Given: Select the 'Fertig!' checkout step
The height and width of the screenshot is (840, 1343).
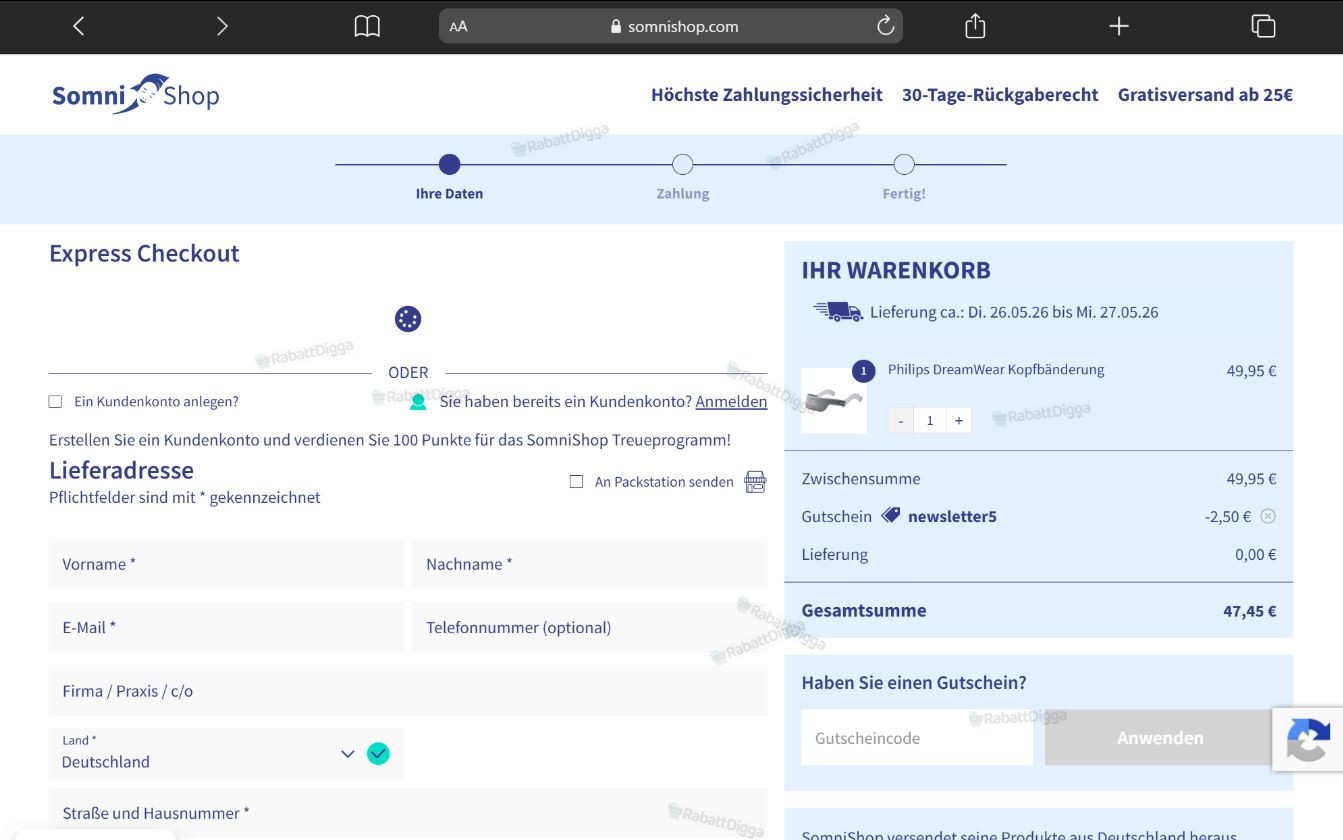Looking at the screenshot, I should (904, 176).
